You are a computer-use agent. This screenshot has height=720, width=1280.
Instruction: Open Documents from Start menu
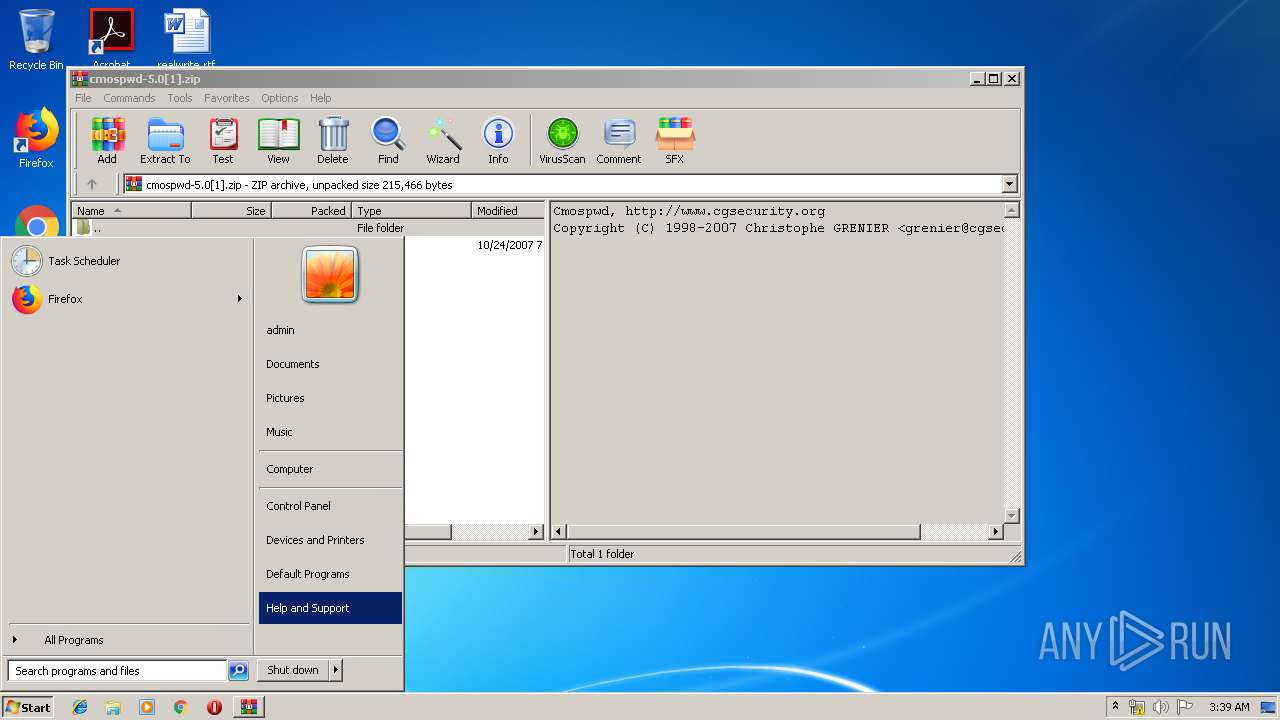coord(330,364)
